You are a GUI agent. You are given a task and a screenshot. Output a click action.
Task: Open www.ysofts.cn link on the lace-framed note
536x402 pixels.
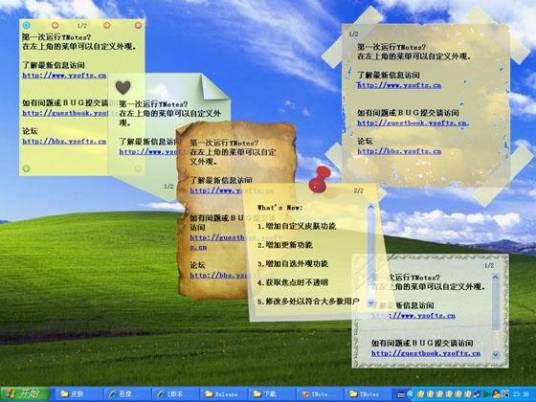(414, 315)
